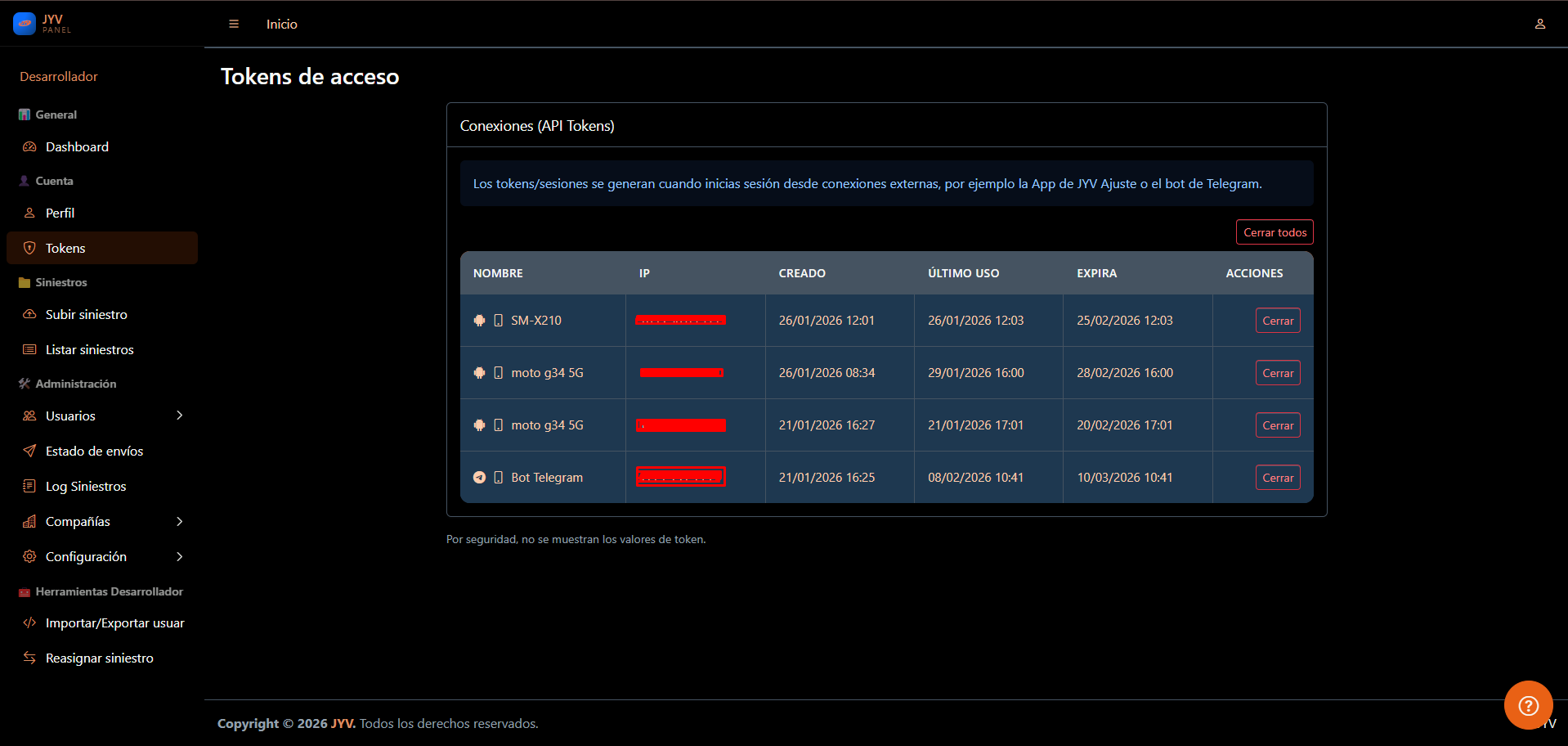Click the JYV Panel logo
The width and height of the screenshot is (1568, 746).
click(43, 24)
